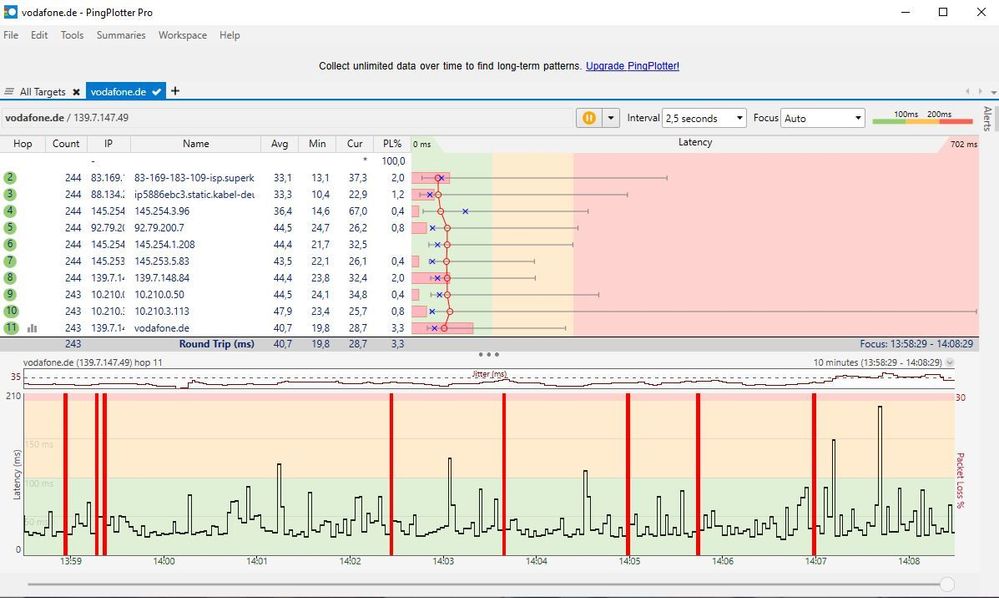
Task: Click the packet loss red bar near 13:59
Action: pos(65,474)
